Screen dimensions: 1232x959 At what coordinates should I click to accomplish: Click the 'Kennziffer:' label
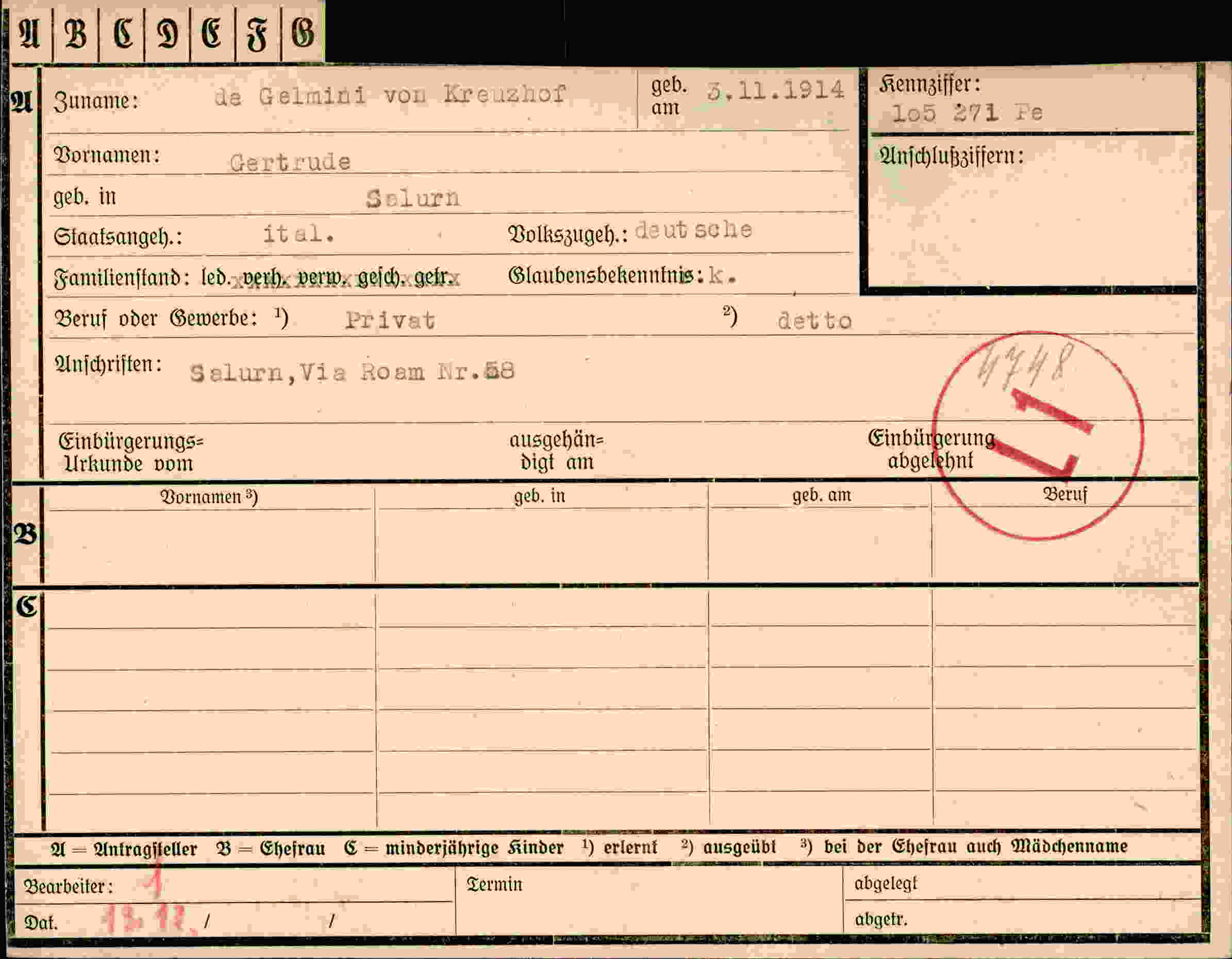click(929, 85)
